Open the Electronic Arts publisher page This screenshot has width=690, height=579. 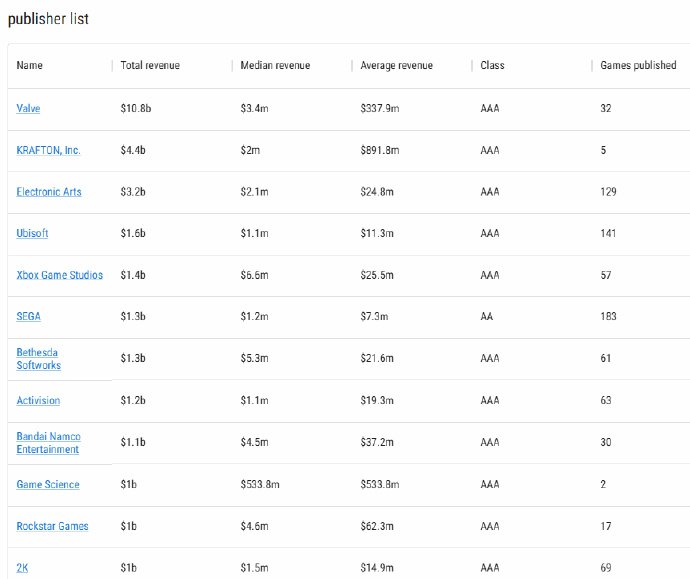(49, 191)
